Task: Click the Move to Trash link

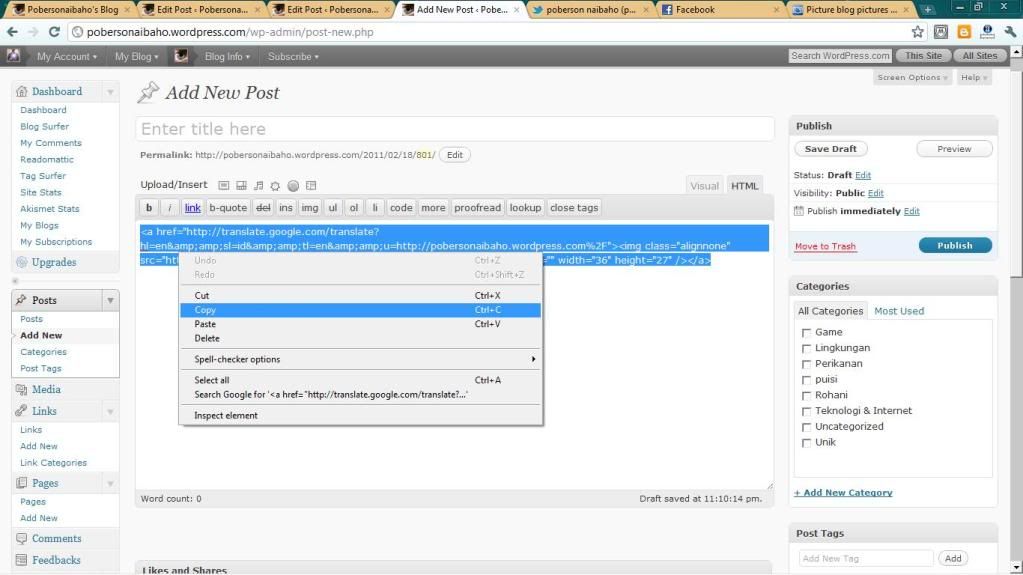Action: click(825, 246)
